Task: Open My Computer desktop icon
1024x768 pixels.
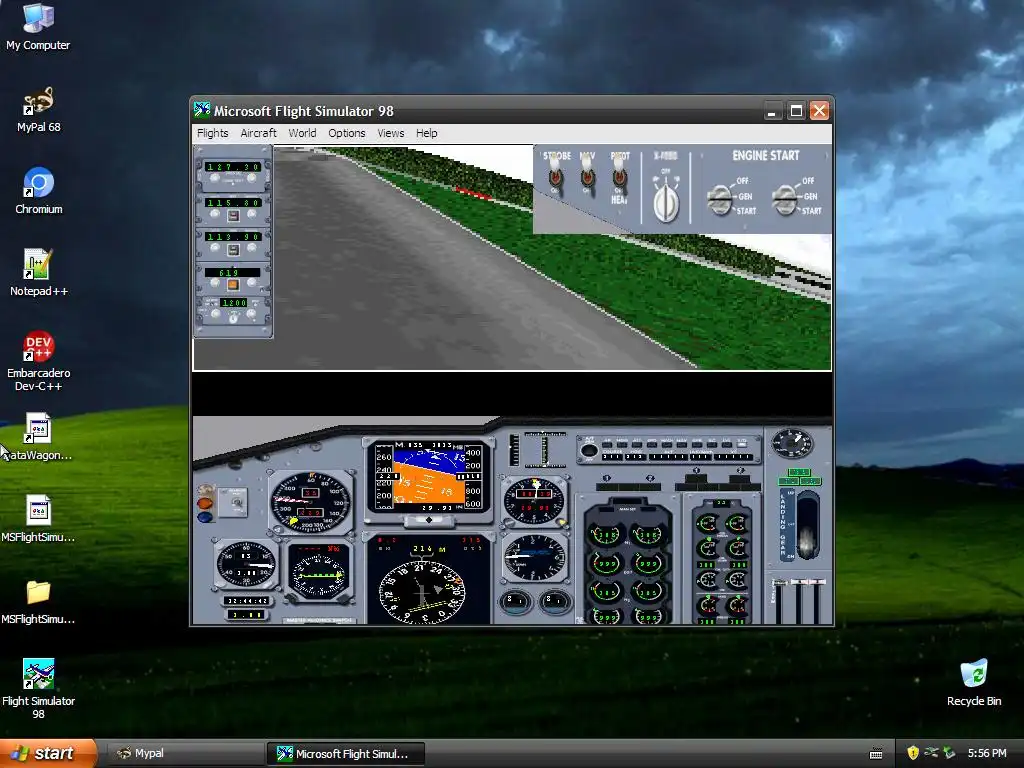Action: tap(38, 27)
